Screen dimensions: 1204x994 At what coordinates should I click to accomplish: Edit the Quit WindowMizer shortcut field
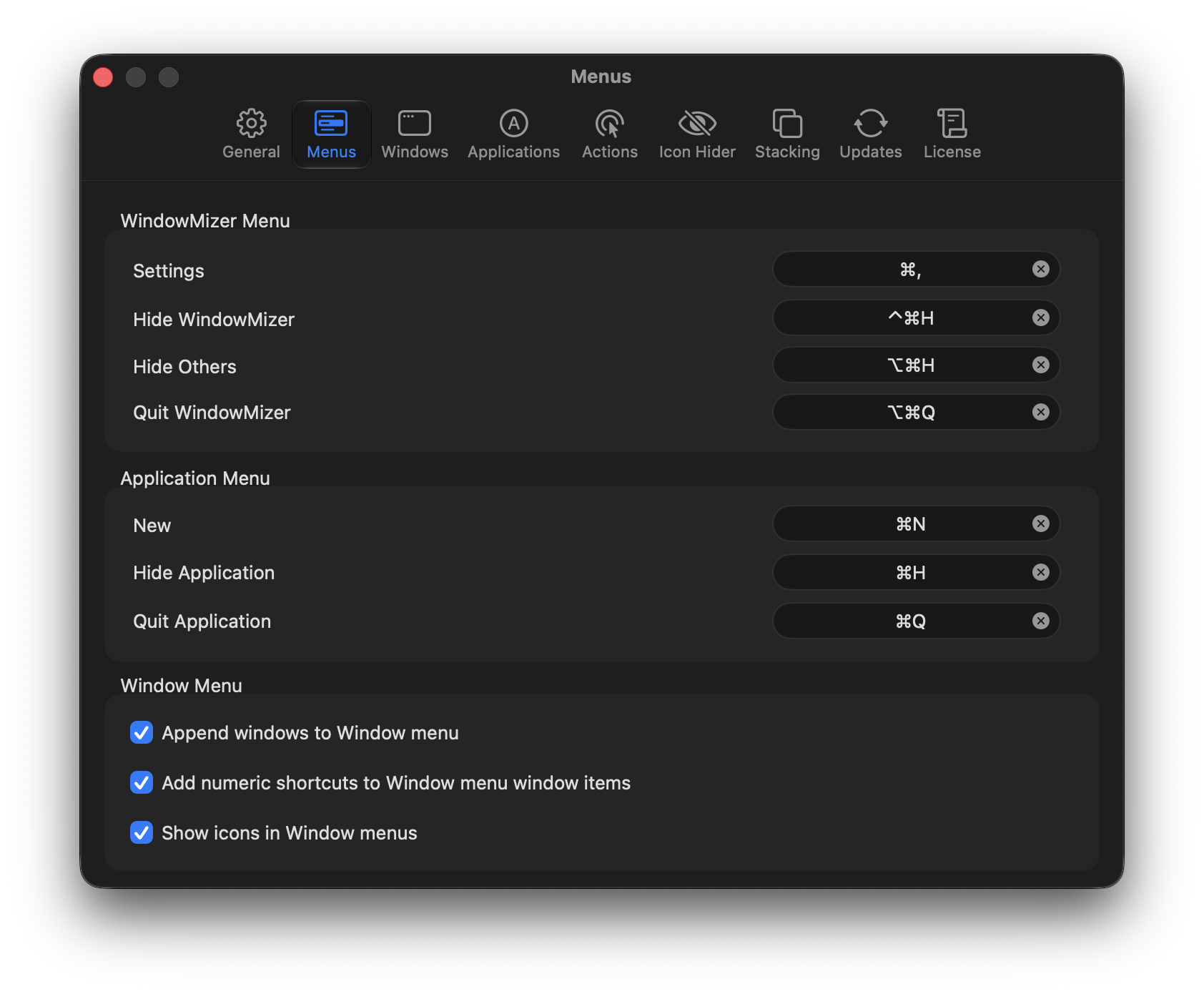(x=916, y=412)
